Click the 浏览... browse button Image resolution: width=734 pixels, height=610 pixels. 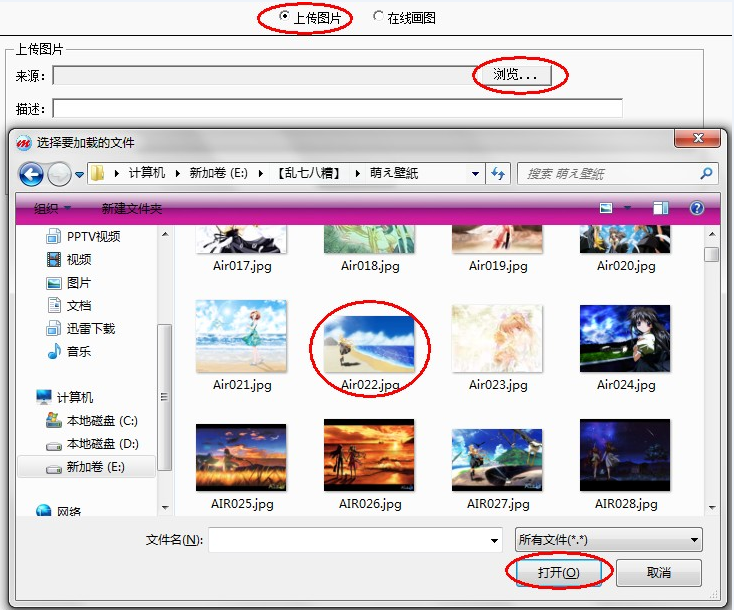[515, 74]
